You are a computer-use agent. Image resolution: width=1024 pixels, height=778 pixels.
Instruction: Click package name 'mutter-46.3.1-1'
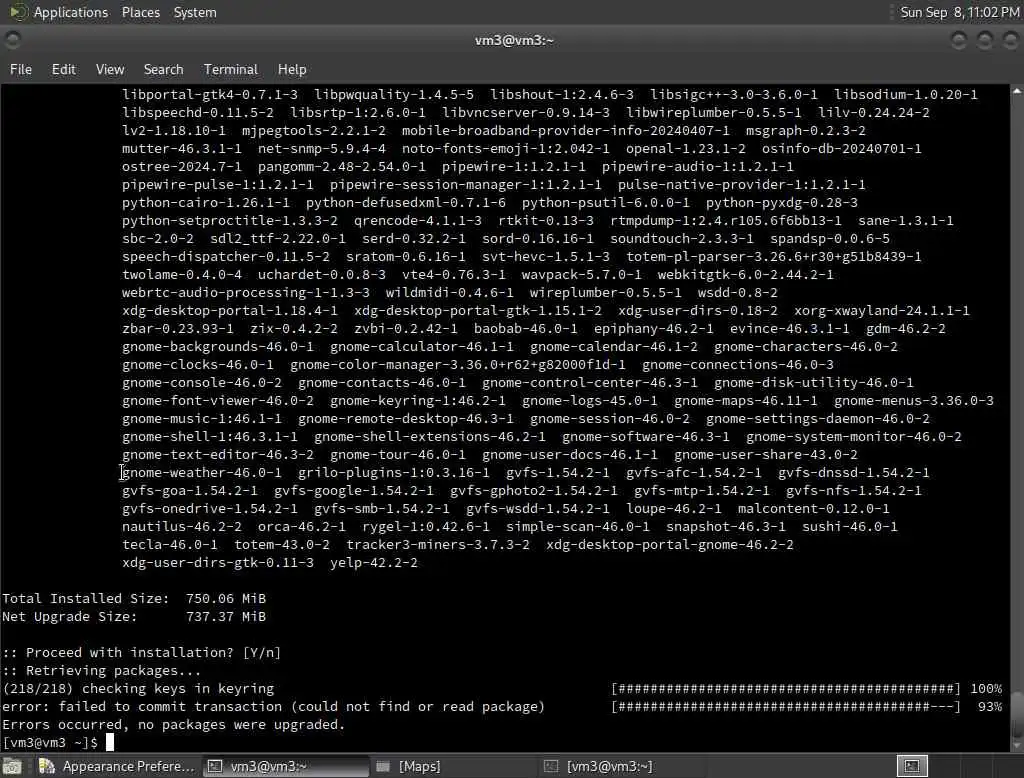[x=182, y=148]
